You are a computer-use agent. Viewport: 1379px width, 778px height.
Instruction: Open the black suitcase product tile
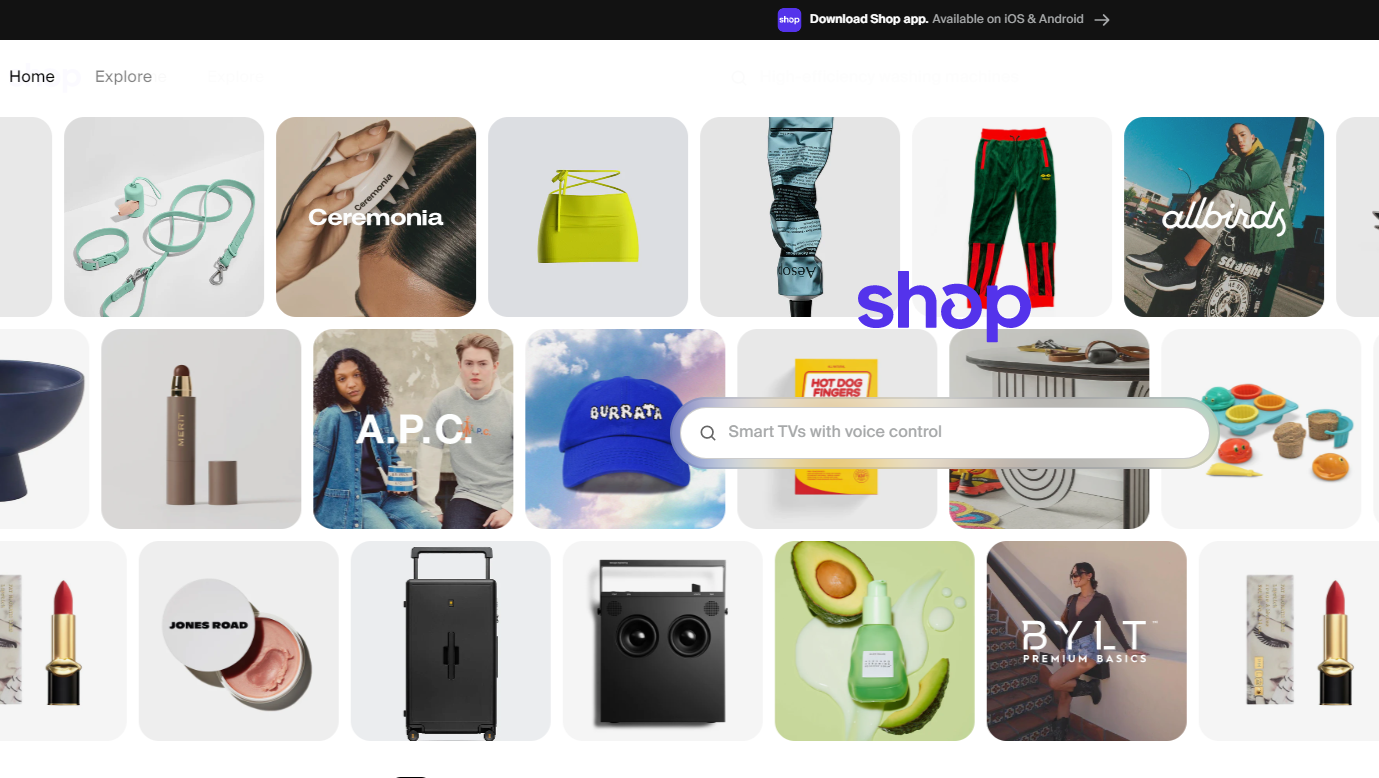(x=451, y=641)
